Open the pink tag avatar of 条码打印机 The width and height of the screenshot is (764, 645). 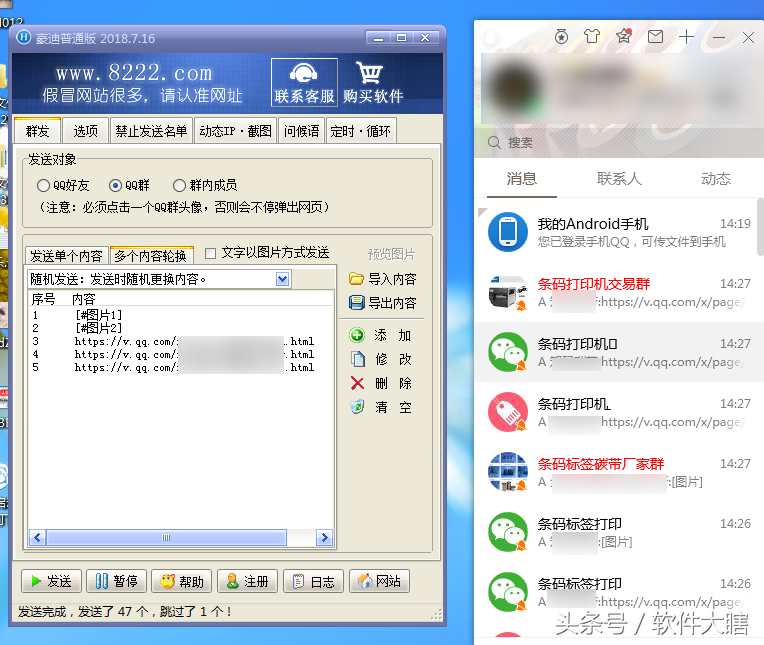(x=508, y=412)
